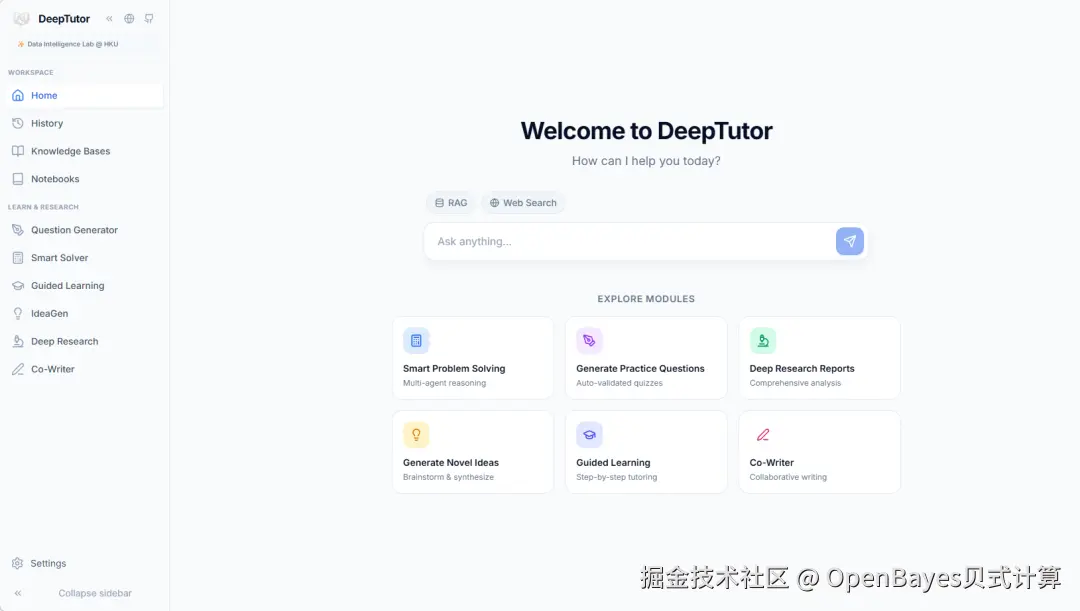Viewport: 1080px width, 611px height.
Task: Toggle the Web Search chip
Action: click(523, 203)
